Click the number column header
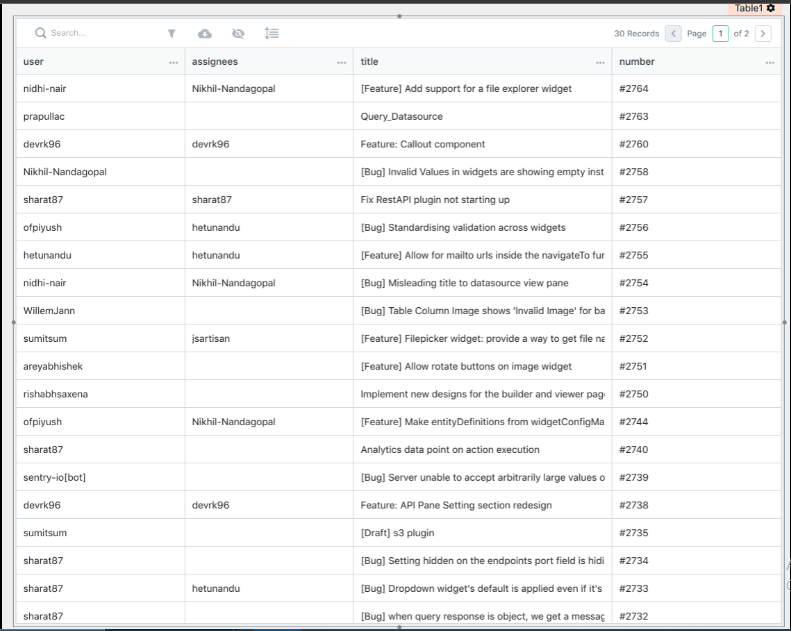Screen dimensions: 791x631 [697, 62]
